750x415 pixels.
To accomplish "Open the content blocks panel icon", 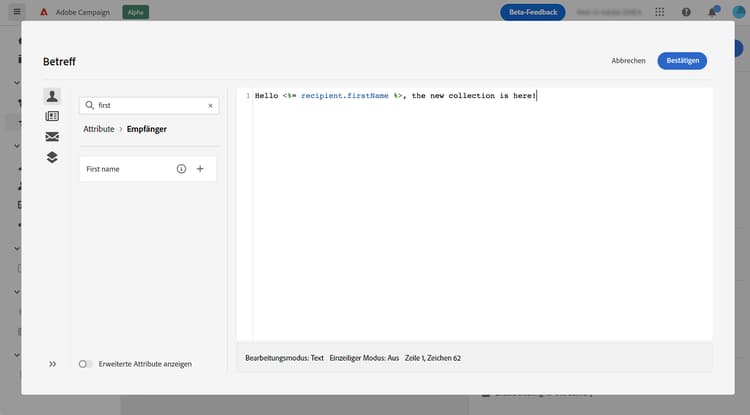I will click(52, 116).
